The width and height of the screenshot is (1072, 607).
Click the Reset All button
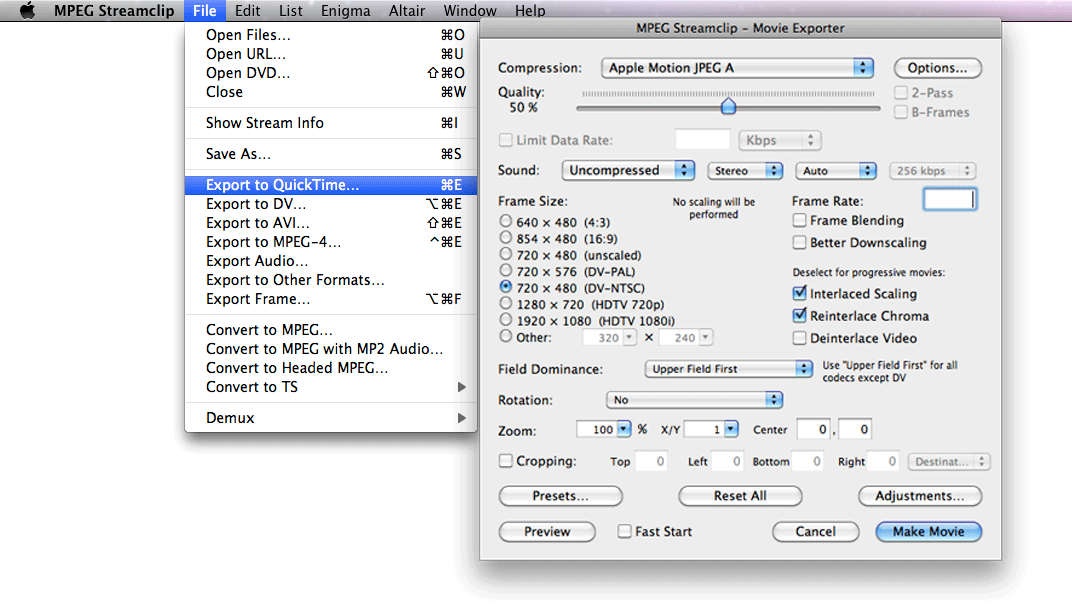click(740, 496)
